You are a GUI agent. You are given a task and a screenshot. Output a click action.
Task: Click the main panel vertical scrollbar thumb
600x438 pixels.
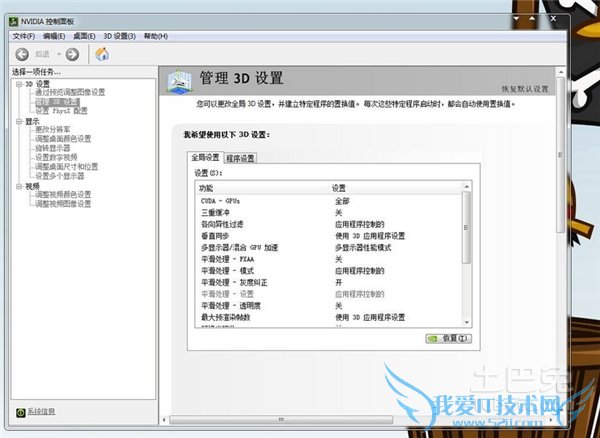(x=561, y=155)
